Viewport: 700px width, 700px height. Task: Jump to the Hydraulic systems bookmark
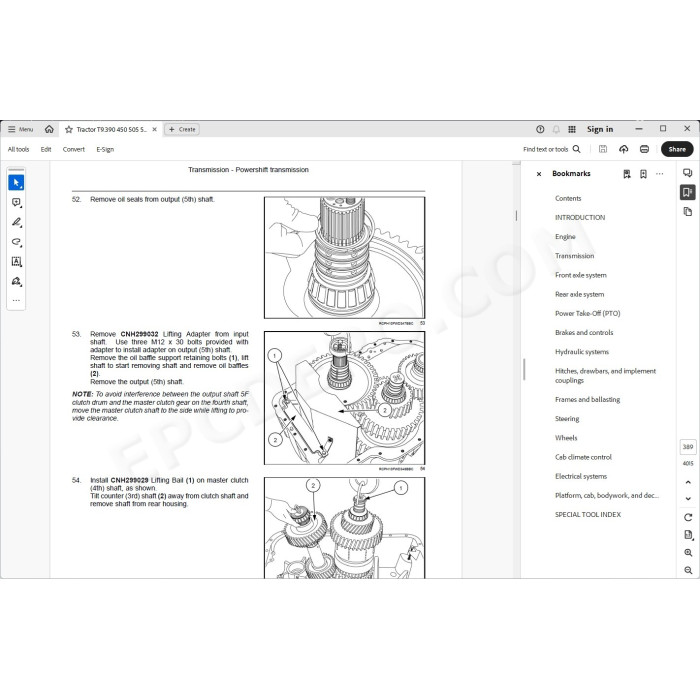pyautogui.click(x=582, y=352)
